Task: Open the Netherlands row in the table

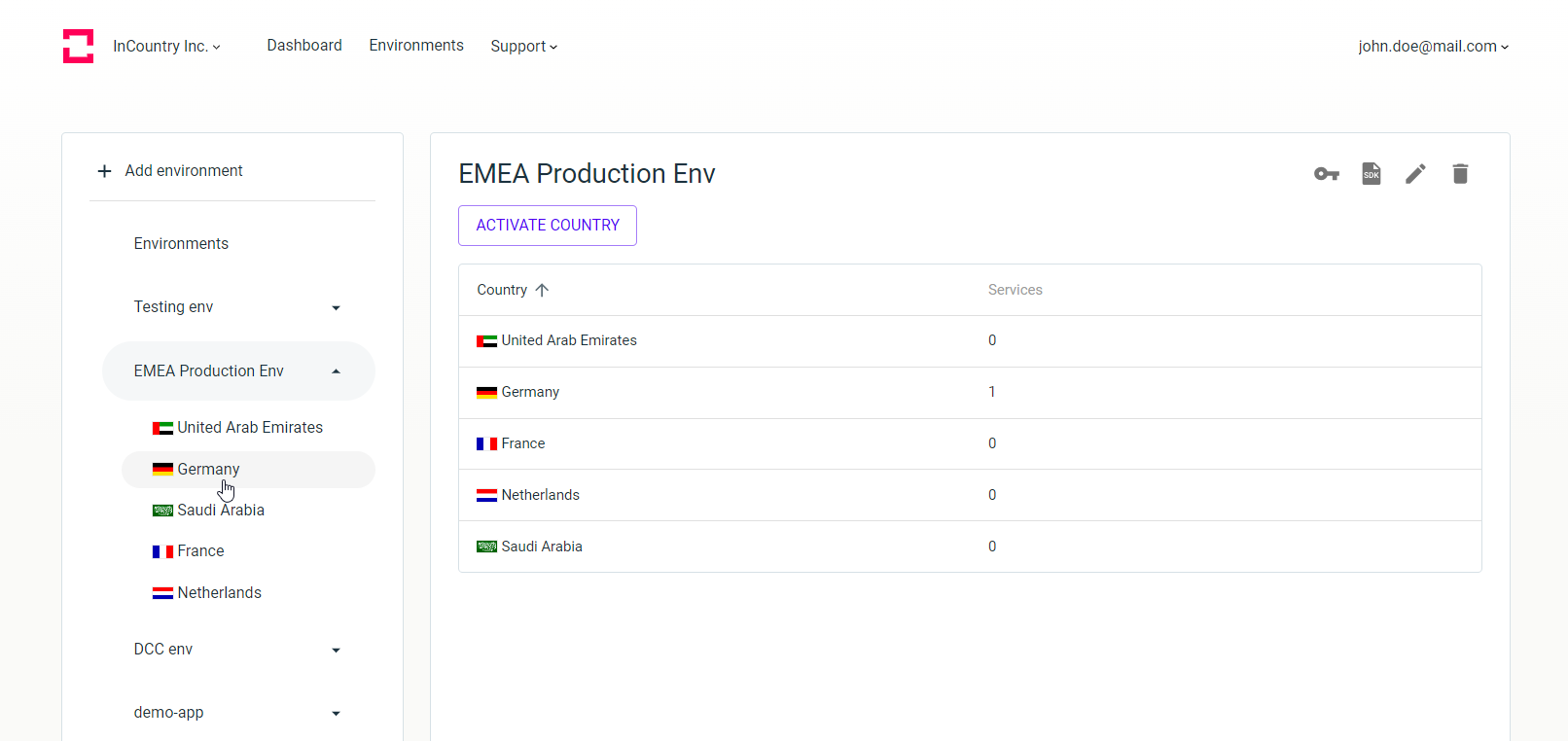Action: click(540, 495)
